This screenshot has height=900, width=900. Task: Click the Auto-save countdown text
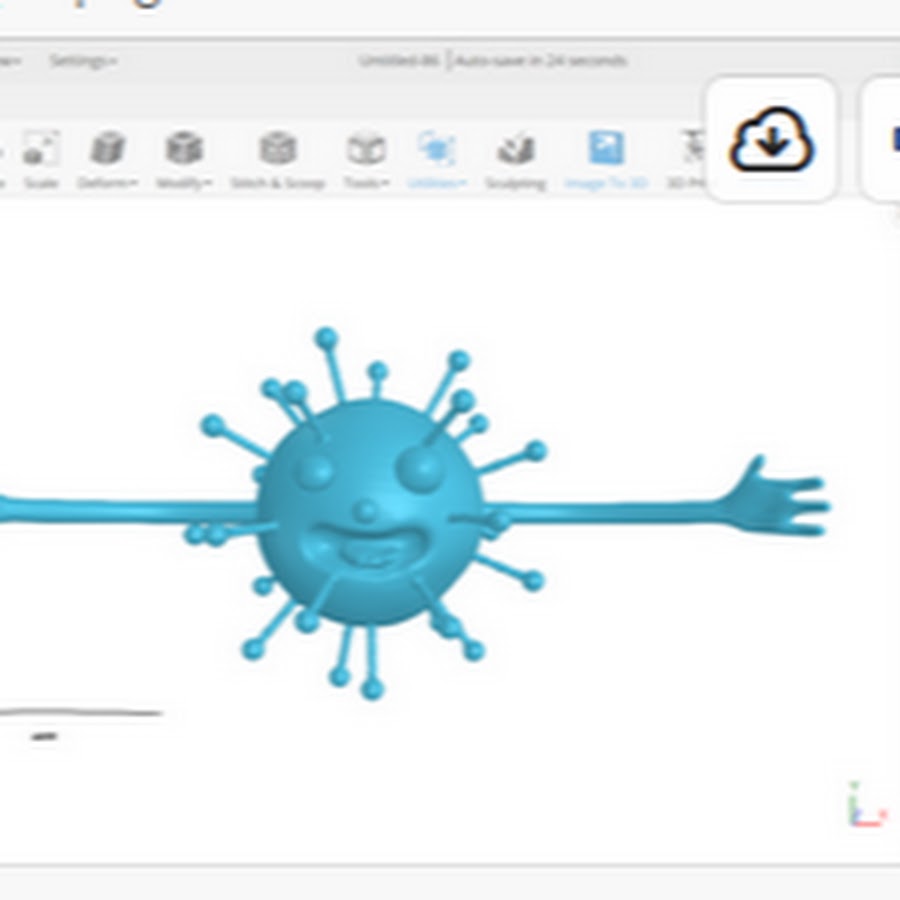541,60
